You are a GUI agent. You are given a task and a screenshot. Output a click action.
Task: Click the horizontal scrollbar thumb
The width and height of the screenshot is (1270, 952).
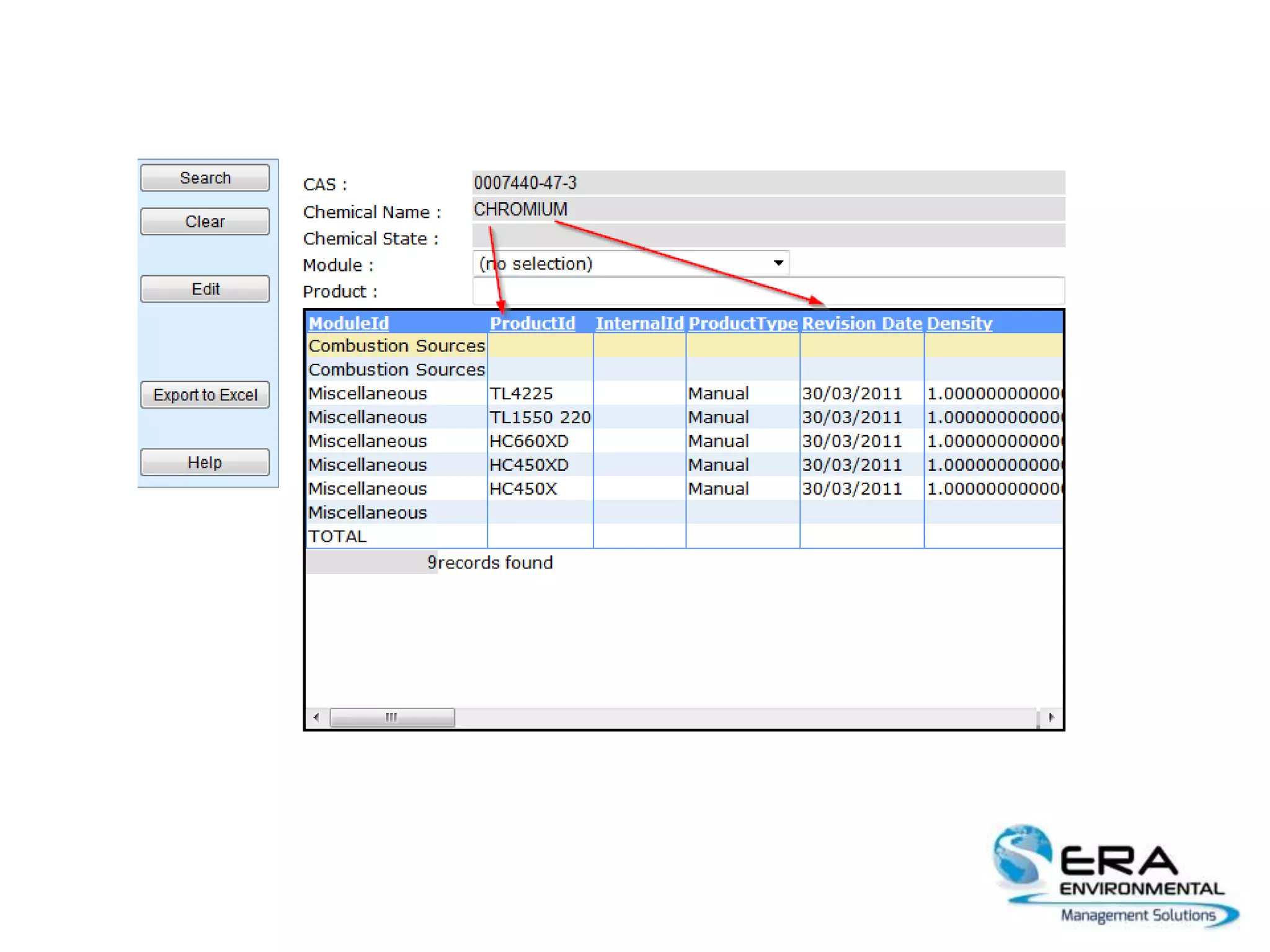click(x=392, y=717)
